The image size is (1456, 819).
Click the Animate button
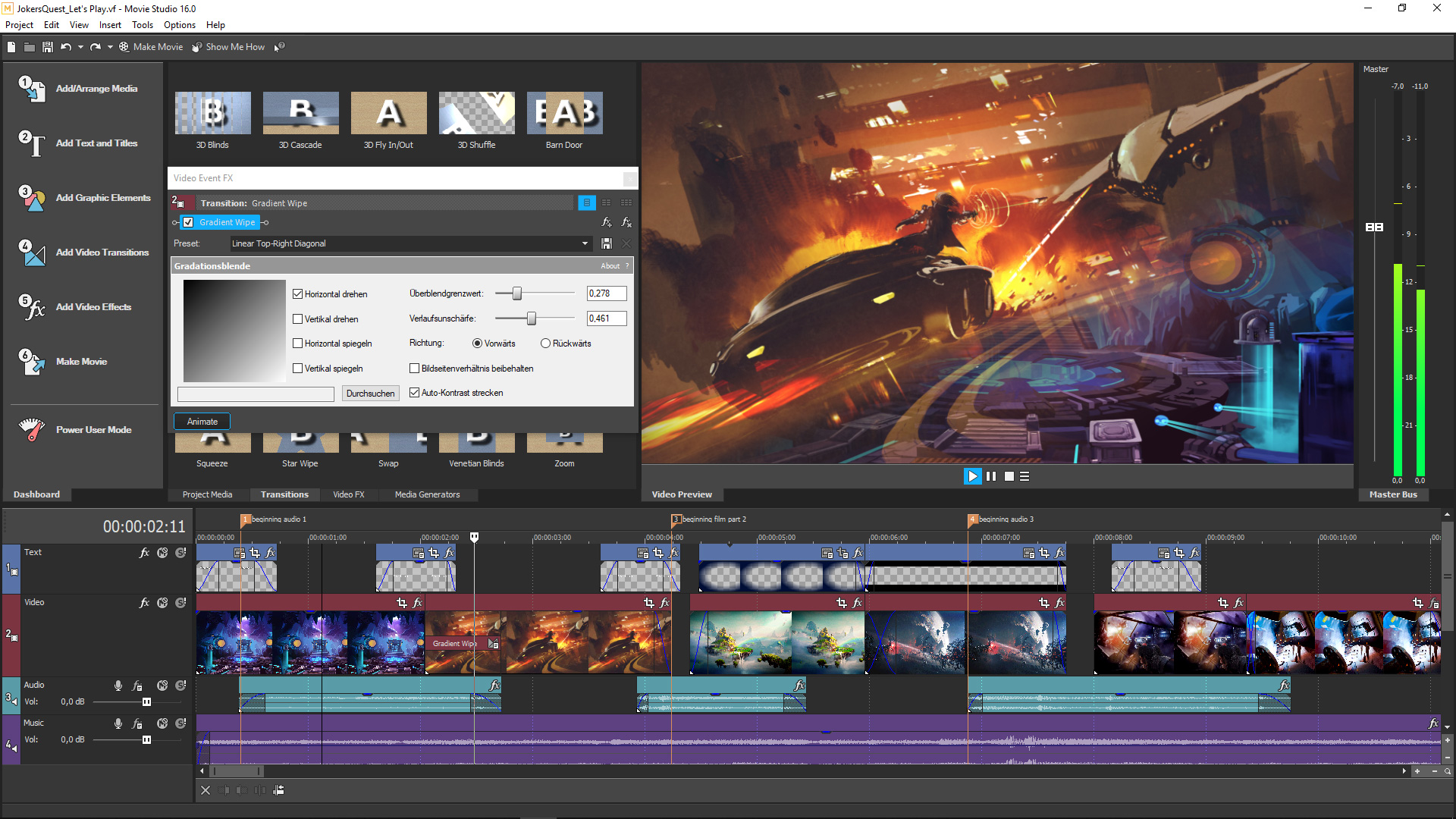(202, 421)
